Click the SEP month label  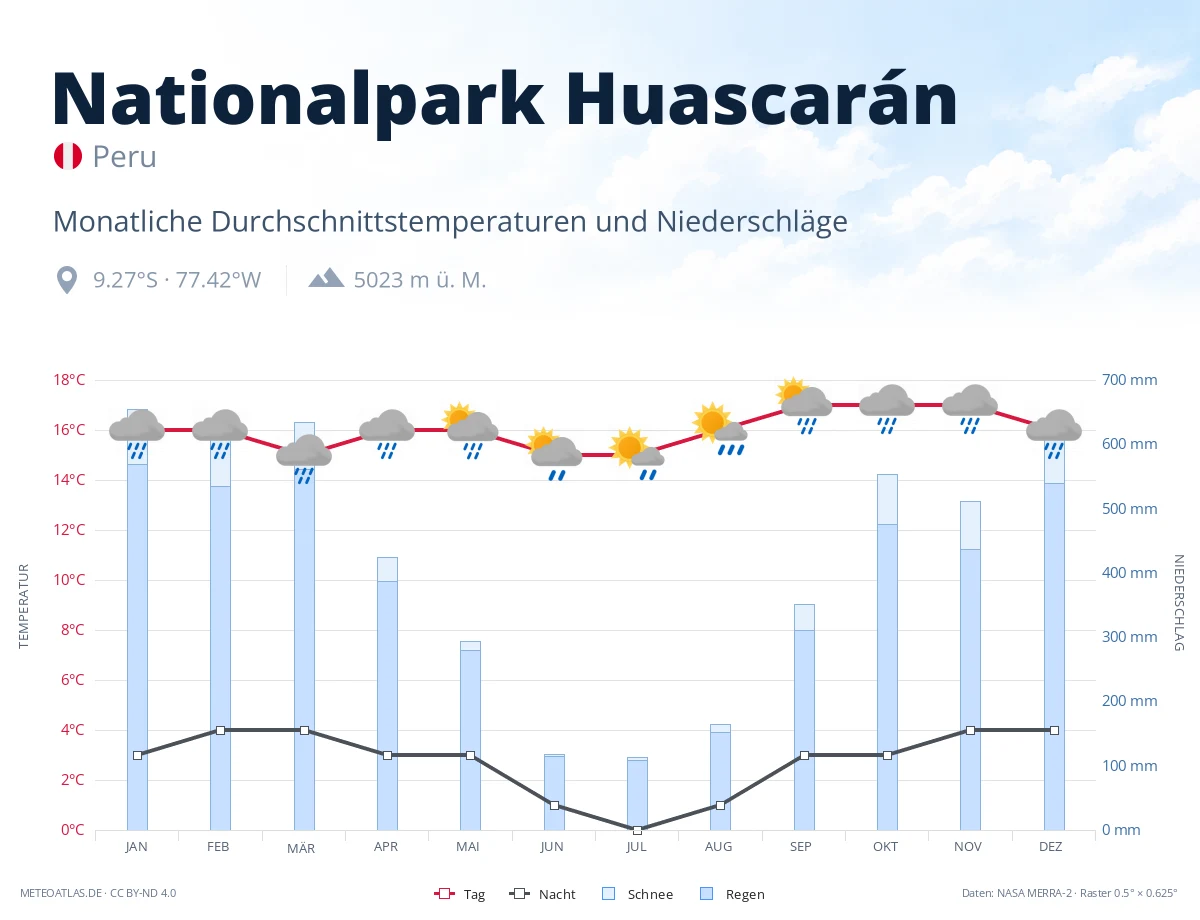(800, 847)
